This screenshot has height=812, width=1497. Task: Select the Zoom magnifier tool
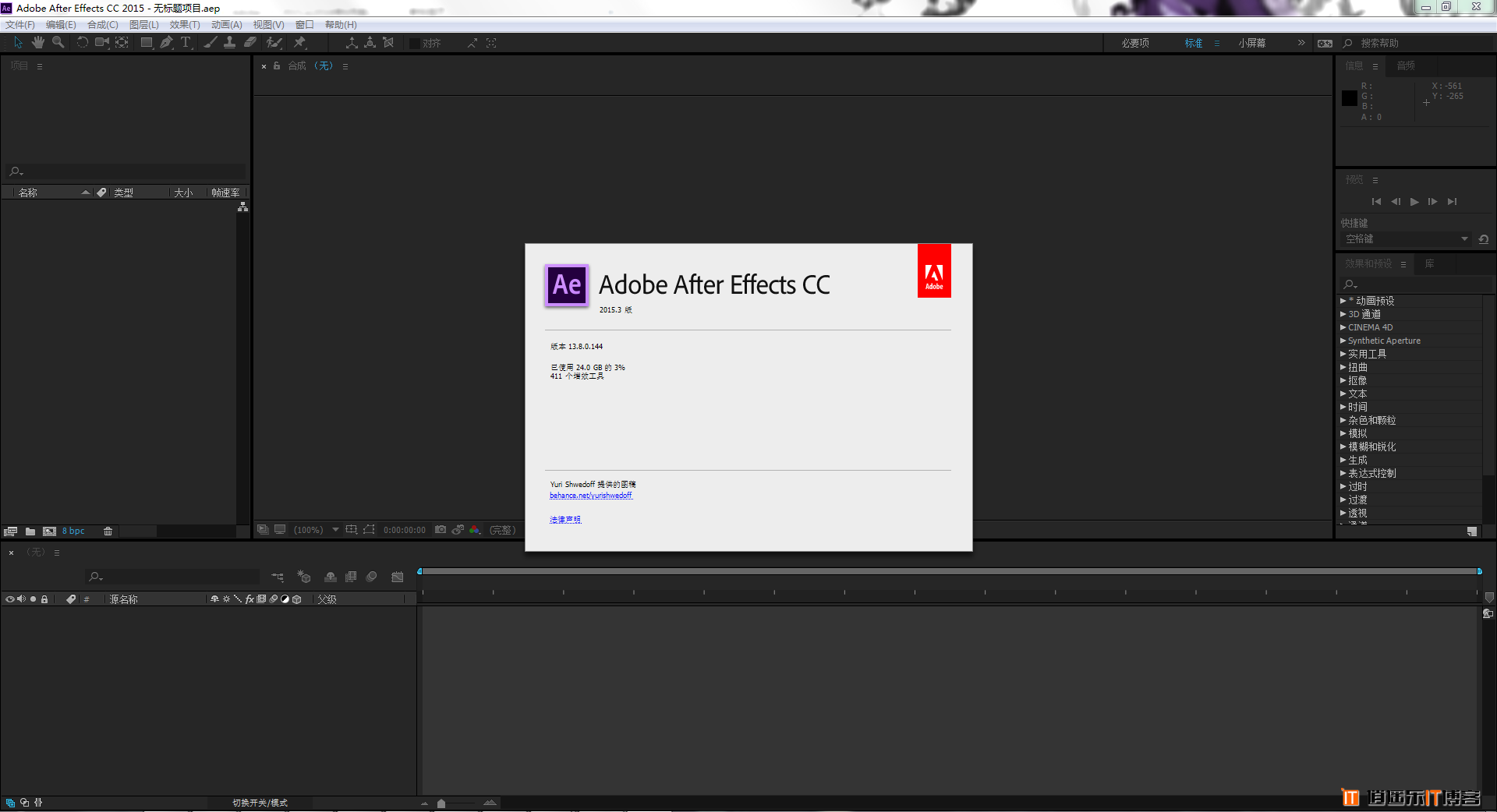(58, 43)
